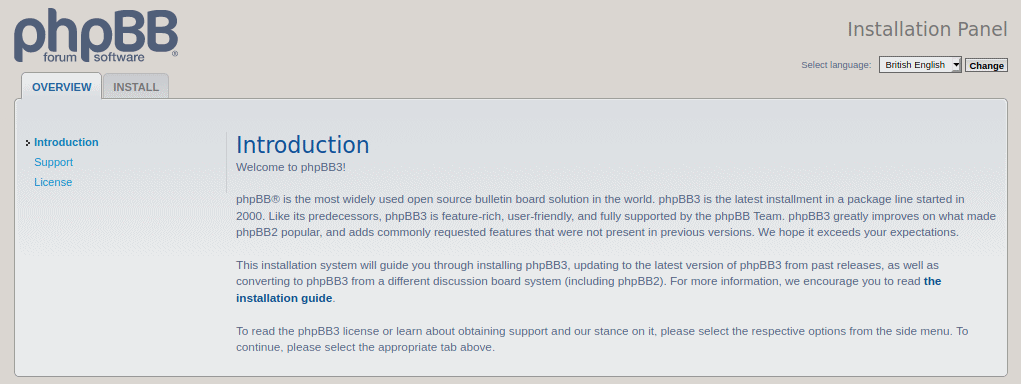1021x384 pixels.
Task: Click the 'Welcome to phpBB3!' line
Action: pyautogui.click(x=291, y=167)
